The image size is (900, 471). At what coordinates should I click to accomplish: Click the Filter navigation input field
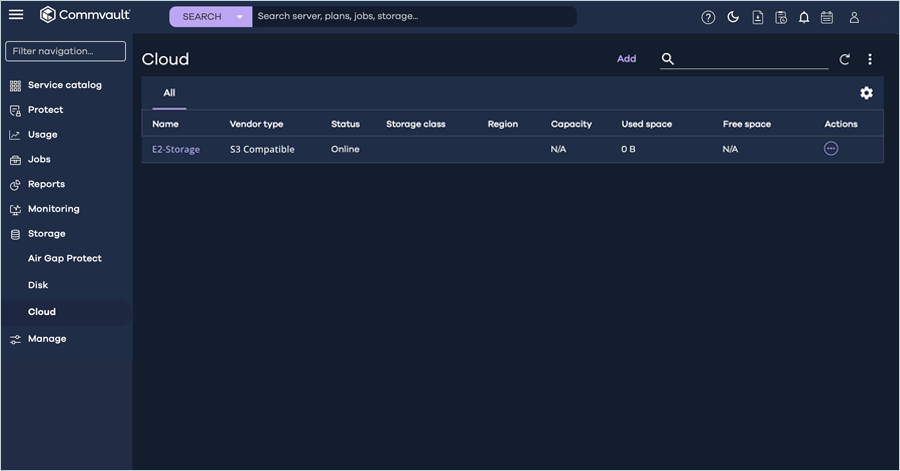[x=65, y=51]
